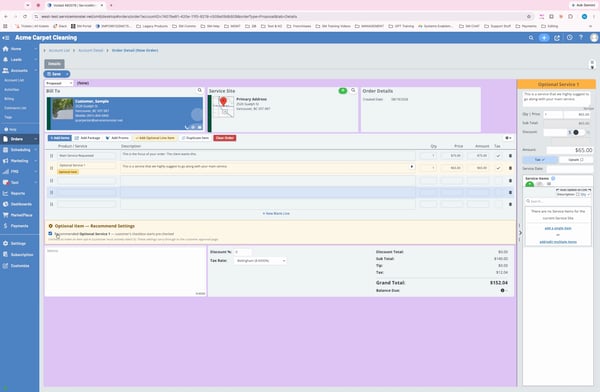This screenshot has height=392, width=600.
Task: Click the Add Package button
Action: [x=88, y=138]
